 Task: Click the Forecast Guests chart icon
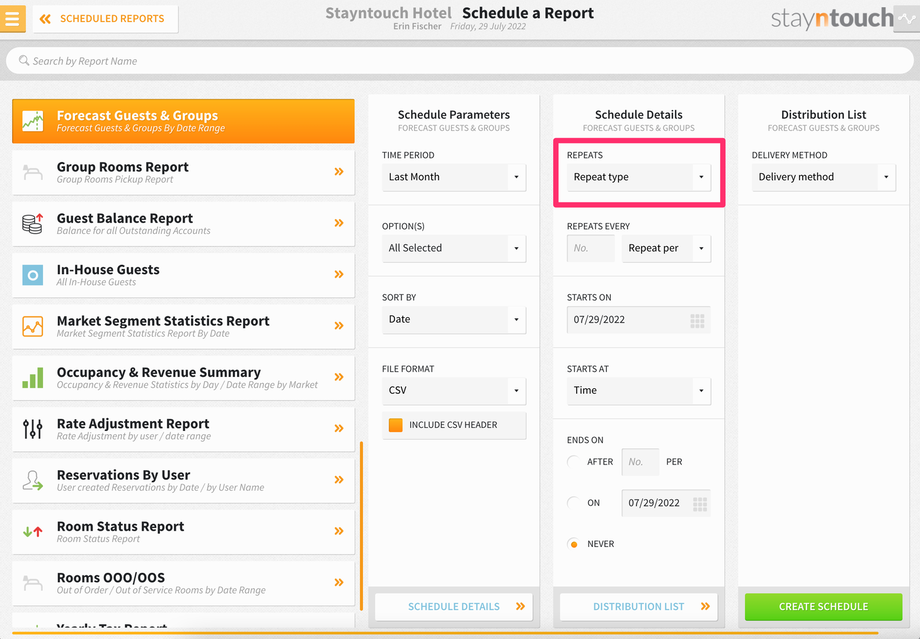tap(33, 121)
